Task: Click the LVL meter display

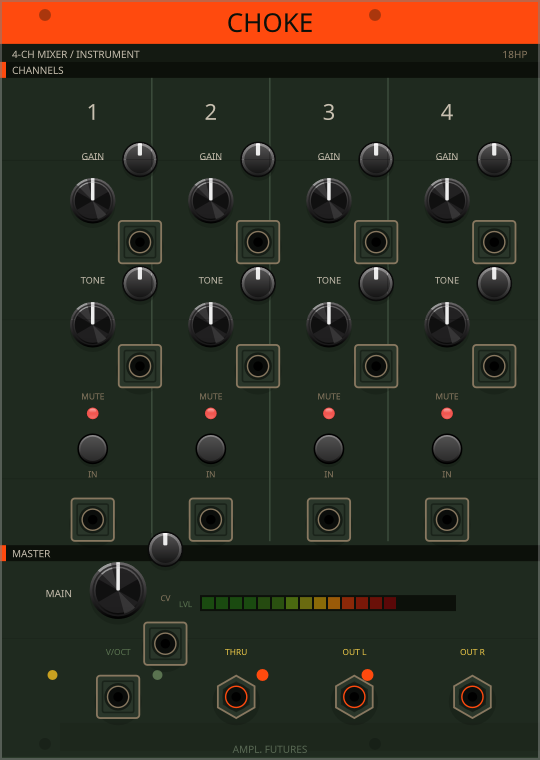Action: 328,603
